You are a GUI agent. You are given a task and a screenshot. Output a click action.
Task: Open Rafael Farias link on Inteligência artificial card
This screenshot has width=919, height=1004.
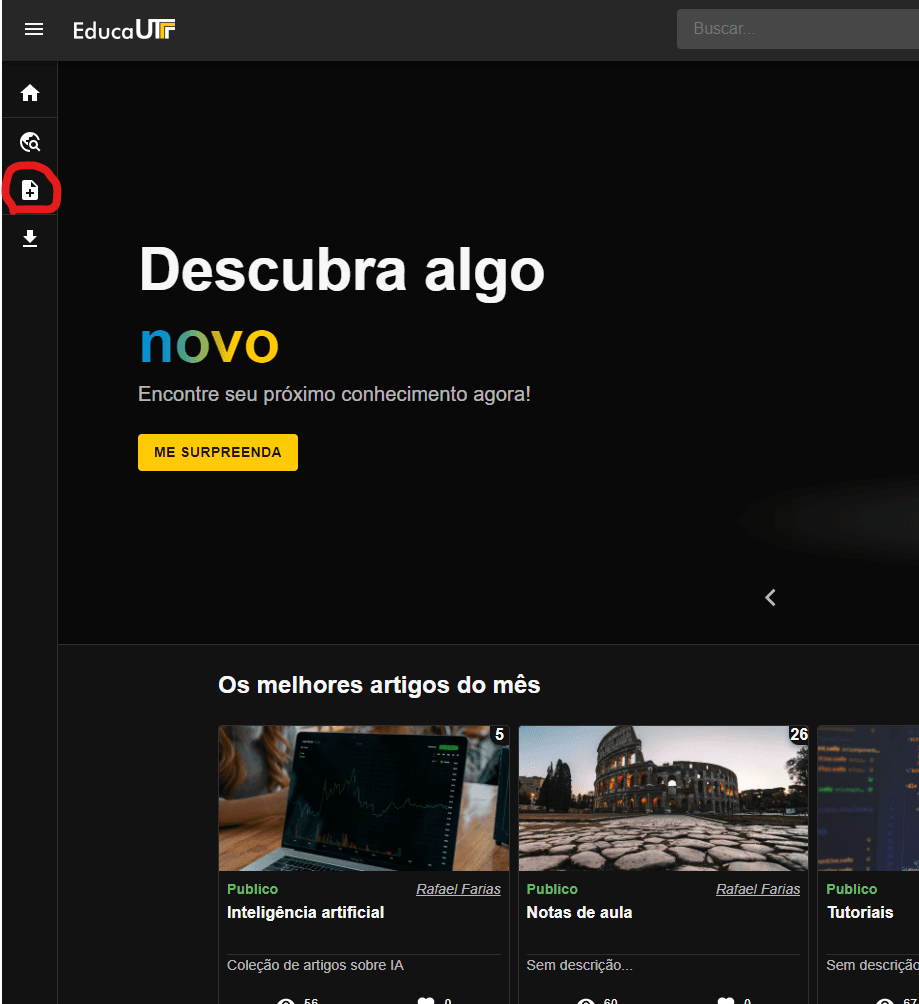pyautogui.click(x=459, y=889)
